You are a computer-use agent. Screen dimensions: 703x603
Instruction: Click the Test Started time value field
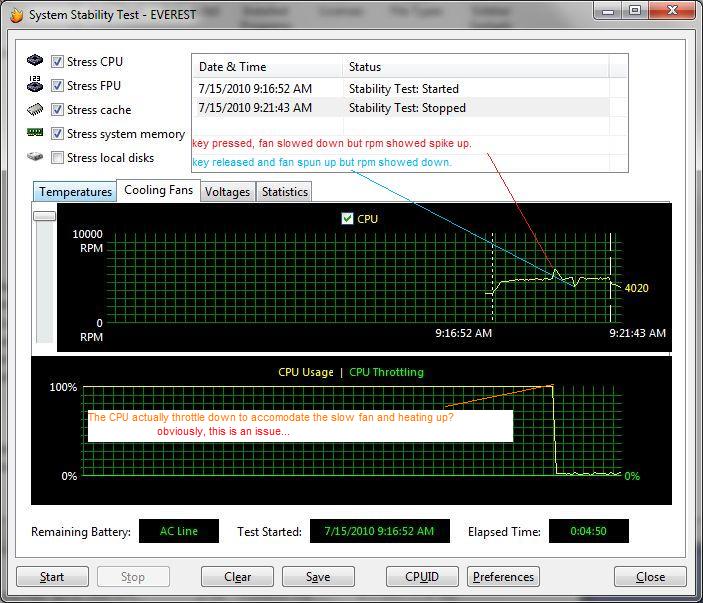click(x=379, y=531)
